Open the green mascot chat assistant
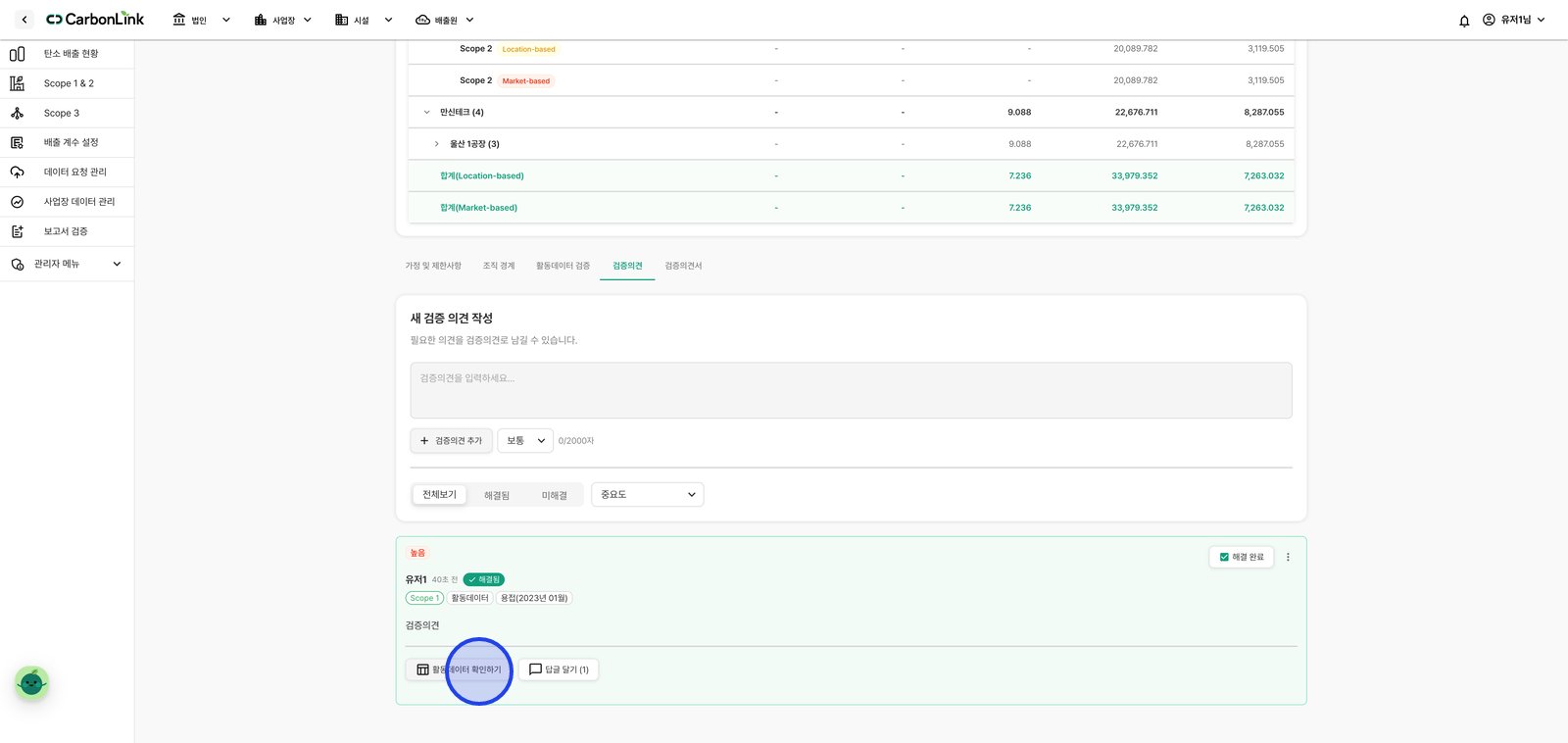Viewport: 1568px width, 743px height. pyautogui.click(x=31, y=683)
